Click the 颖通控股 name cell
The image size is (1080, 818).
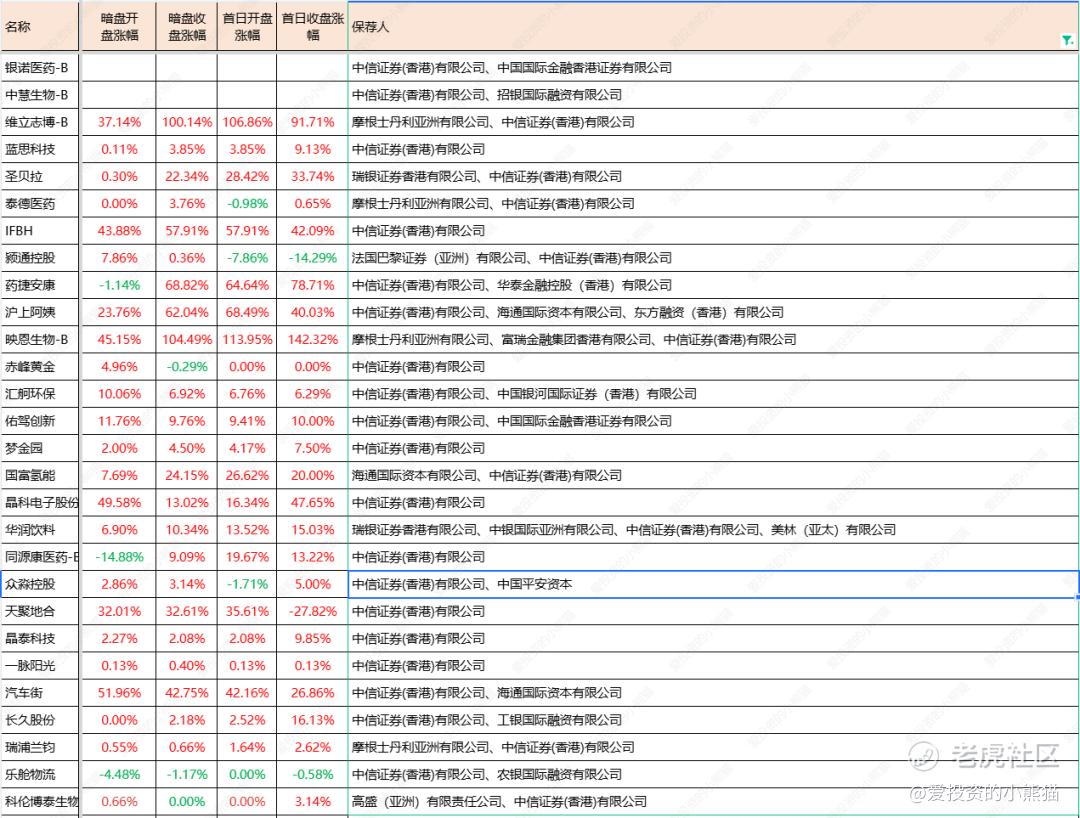(x=40, y=258)
